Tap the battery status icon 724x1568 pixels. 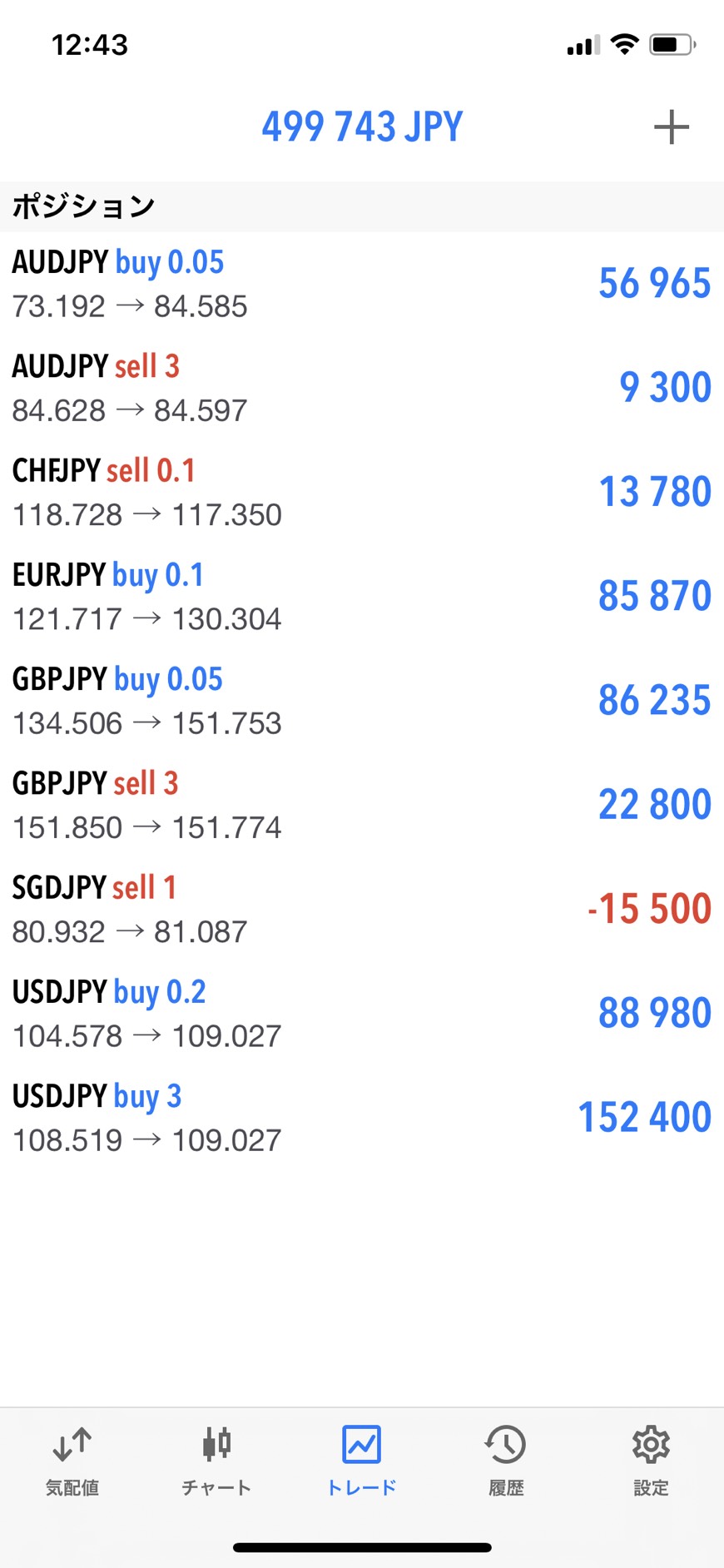click(x=672, y=44)
